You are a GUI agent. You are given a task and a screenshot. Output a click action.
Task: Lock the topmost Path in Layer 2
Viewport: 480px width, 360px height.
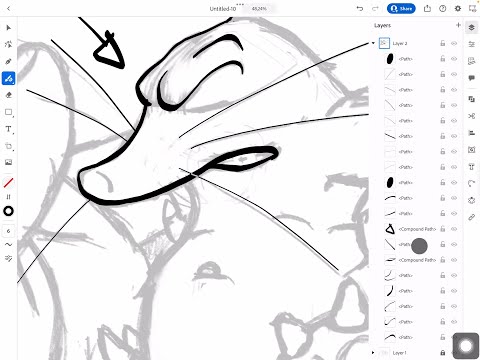pos(443,59)
